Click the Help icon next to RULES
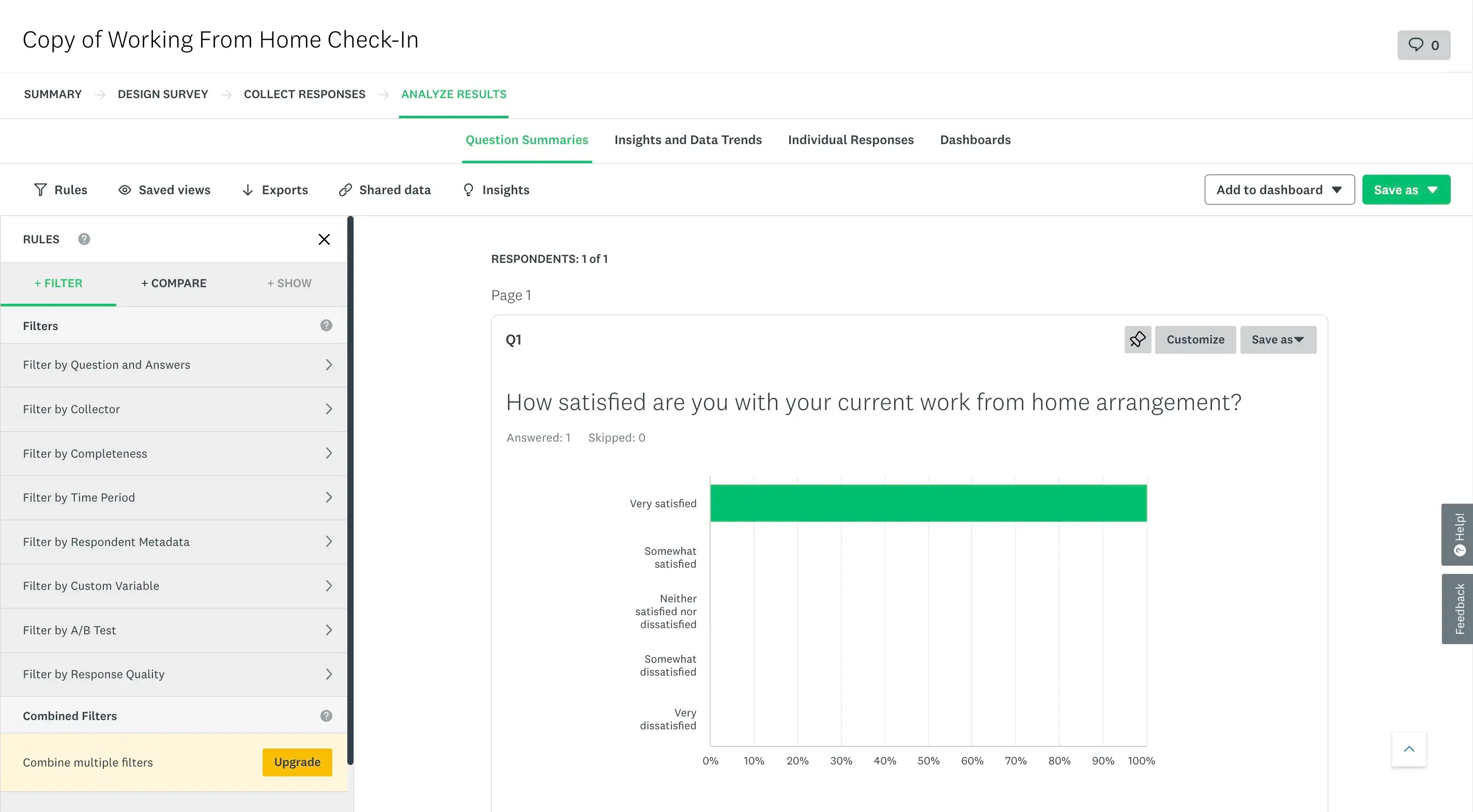 point(83,239)
